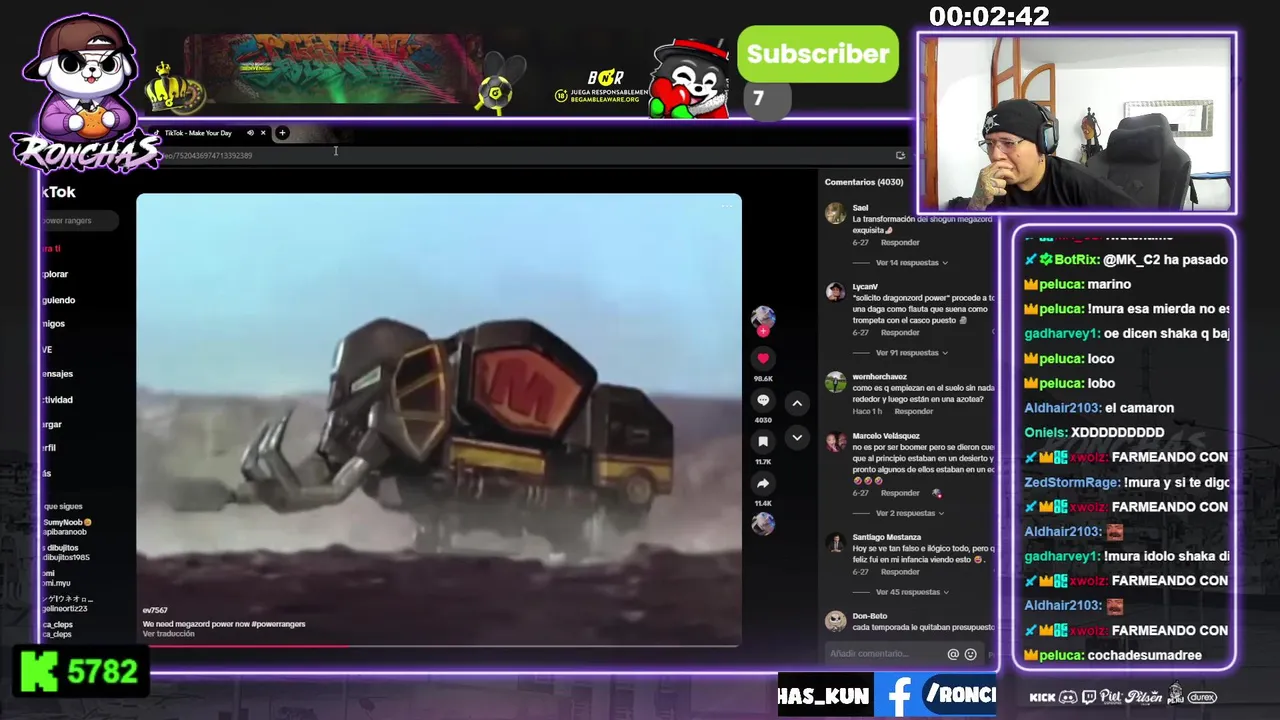1280x720 pixels.
Task: Mute the TikTok browser tab speaker icon
Action: click(250, 133)
